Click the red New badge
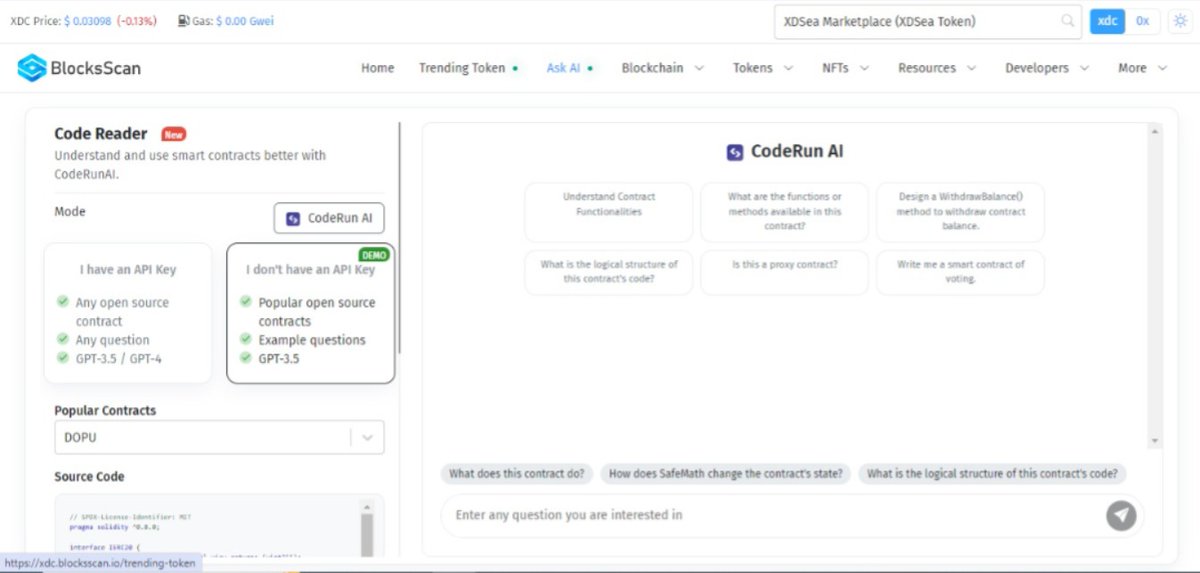1200x573 pixels. (173, 134)
